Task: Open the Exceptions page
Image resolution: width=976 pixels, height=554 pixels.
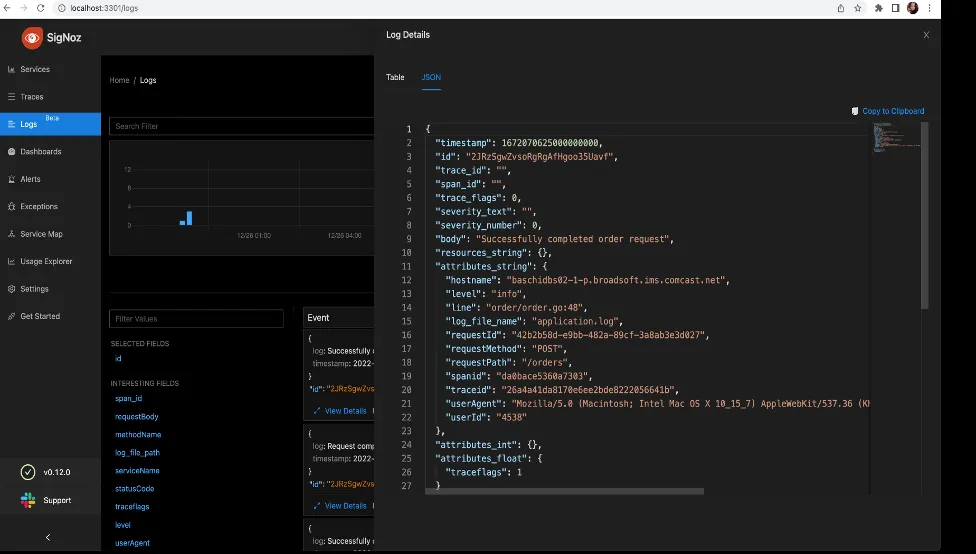Action: (39, 207)
